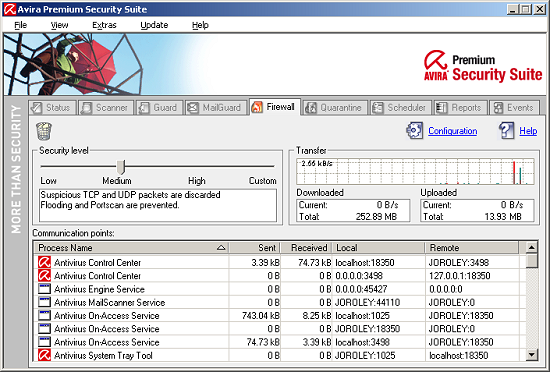The image size is (550, 372).
Task: Click the scroll down arrow of the process list
Action: [532, 354]
